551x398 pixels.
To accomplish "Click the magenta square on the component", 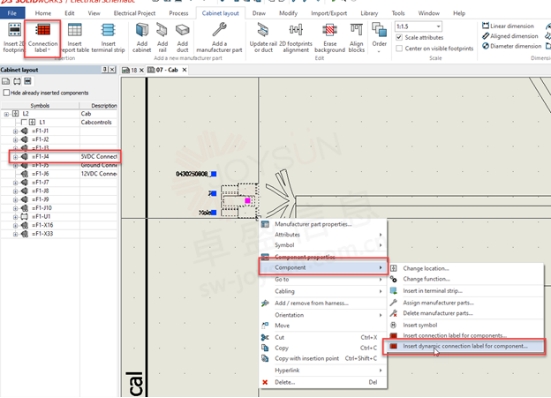I will tap(247, 201).
